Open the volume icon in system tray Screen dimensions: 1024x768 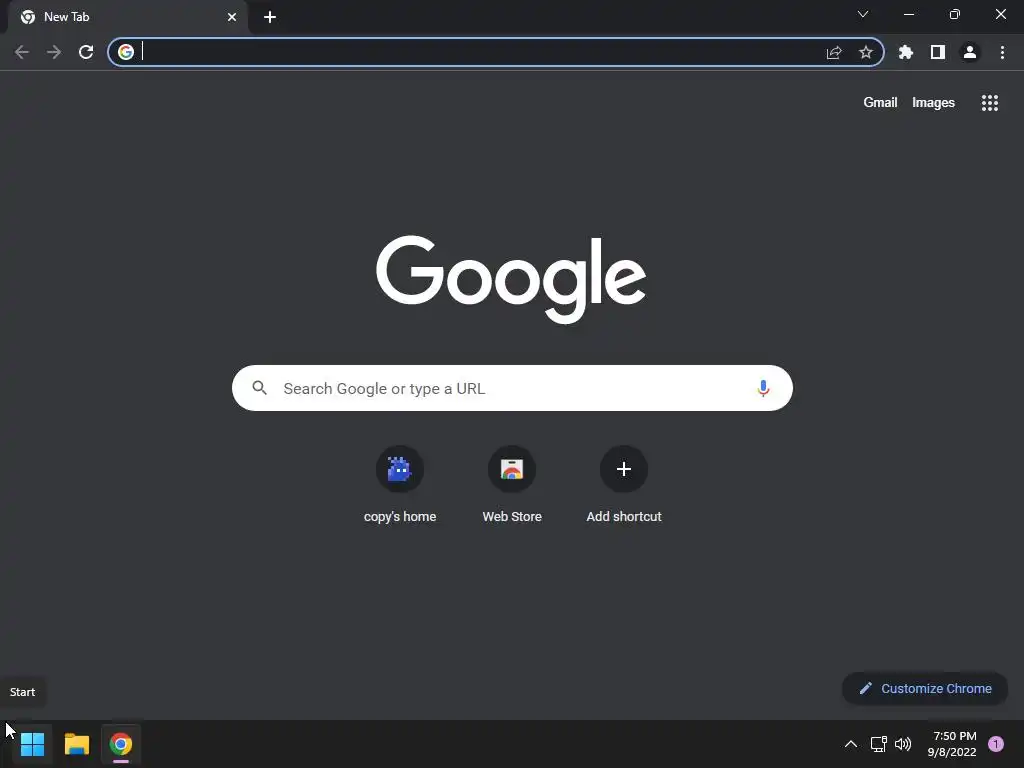point(903,744)
